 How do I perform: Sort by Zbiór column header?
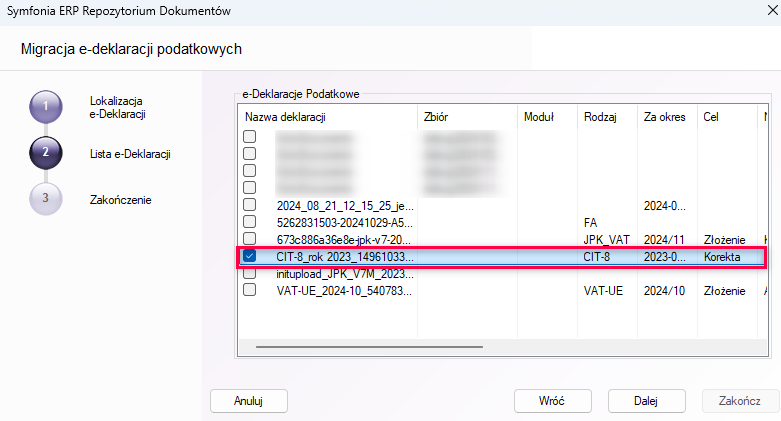coord(467,117)
